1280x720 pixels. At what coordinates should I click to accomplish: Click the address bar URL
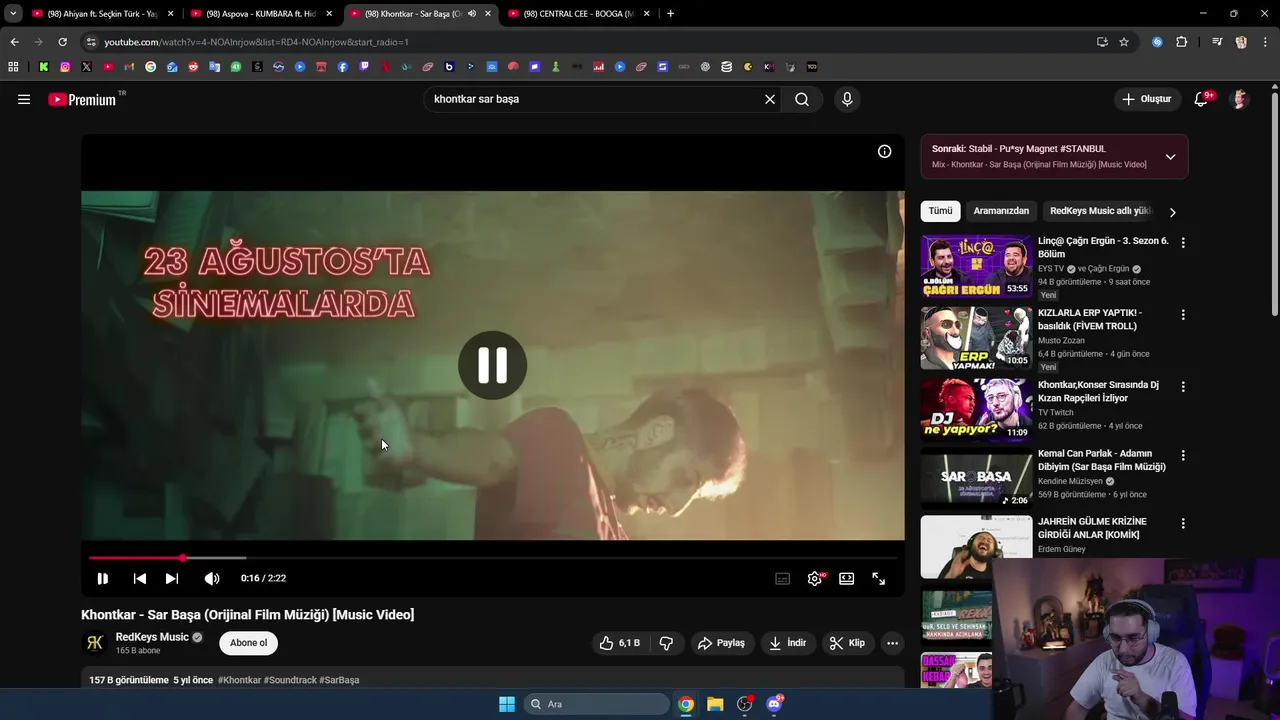256,42
